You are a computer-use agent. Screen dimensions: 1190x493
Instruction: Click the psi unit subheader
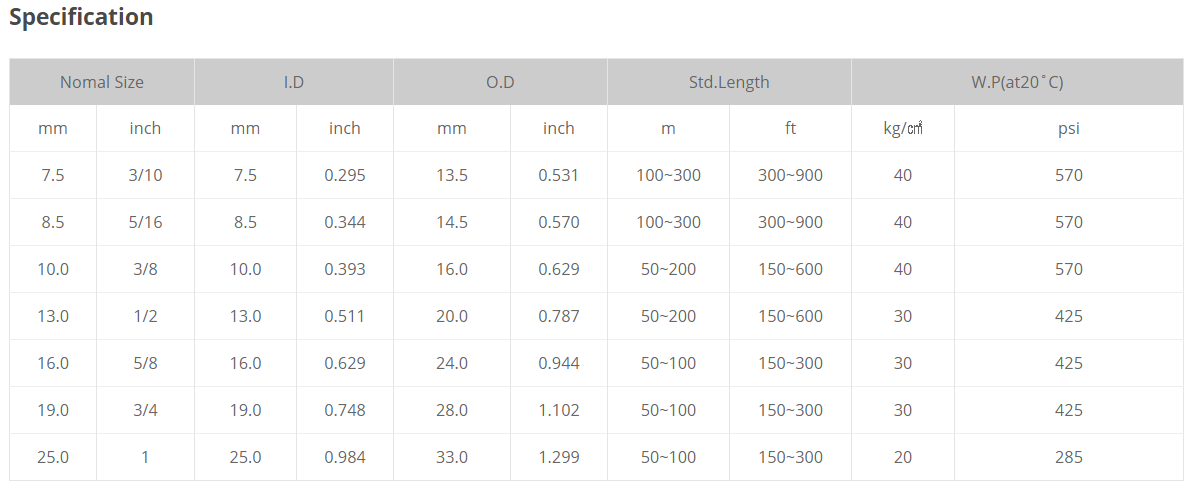(x=1069, y=128)
